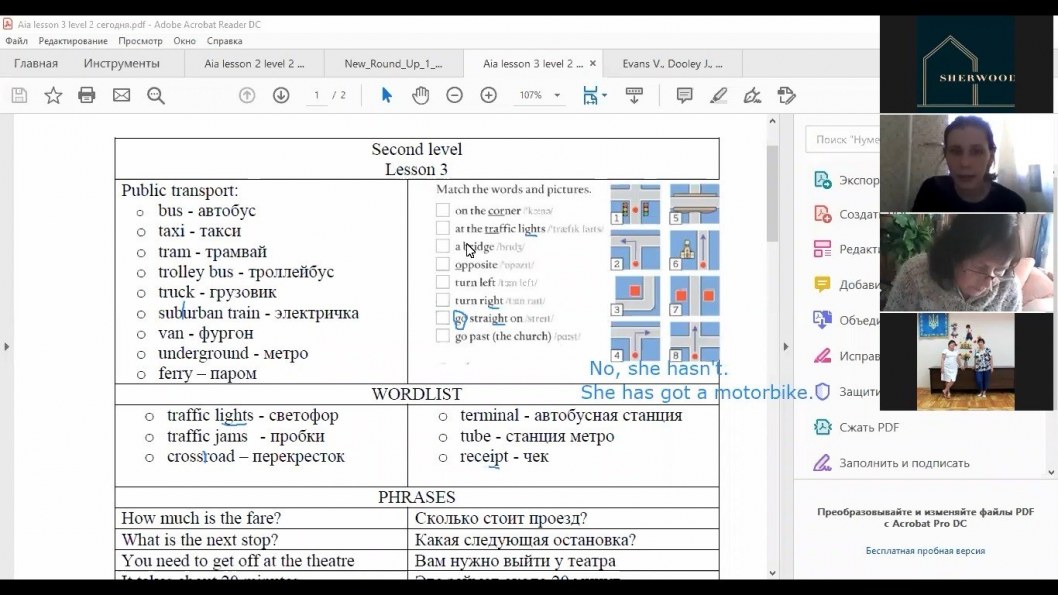The width and height of the screenshot is (1058, 595).
Task: Tick the checkbox beside 'turn left'
Action: pyautogui.click(x=443, y=282)
